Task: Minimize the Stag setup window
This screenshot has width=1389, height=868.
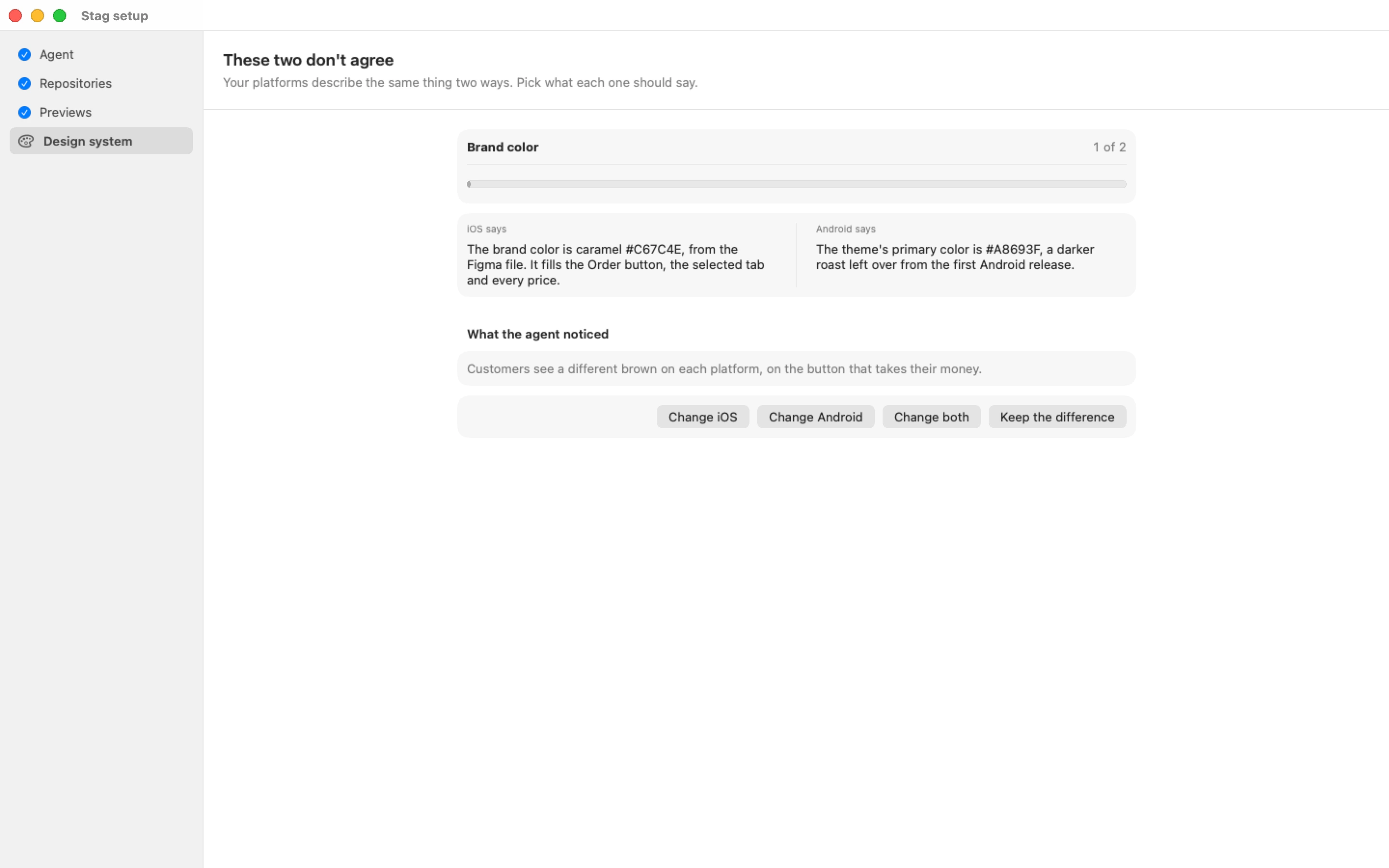Action: (x=37, y=15)
